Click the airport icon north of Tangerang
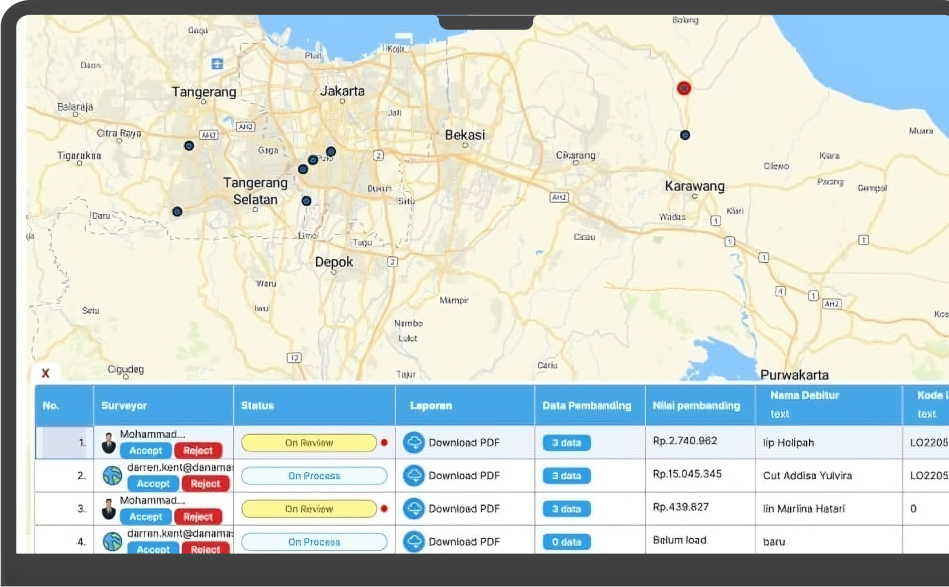This screenshot has height=587, width=949. [217, 63]
